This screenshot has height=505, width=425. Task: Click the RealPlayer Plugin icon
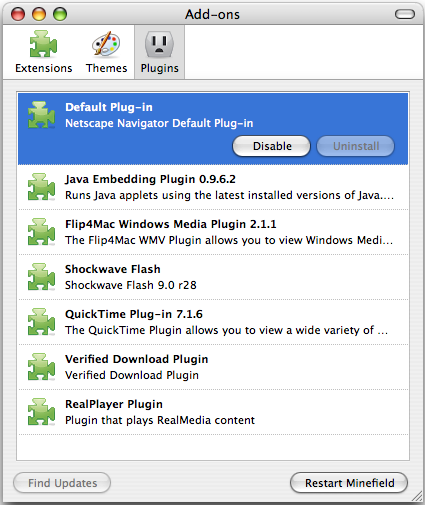[x=41, y=412]
